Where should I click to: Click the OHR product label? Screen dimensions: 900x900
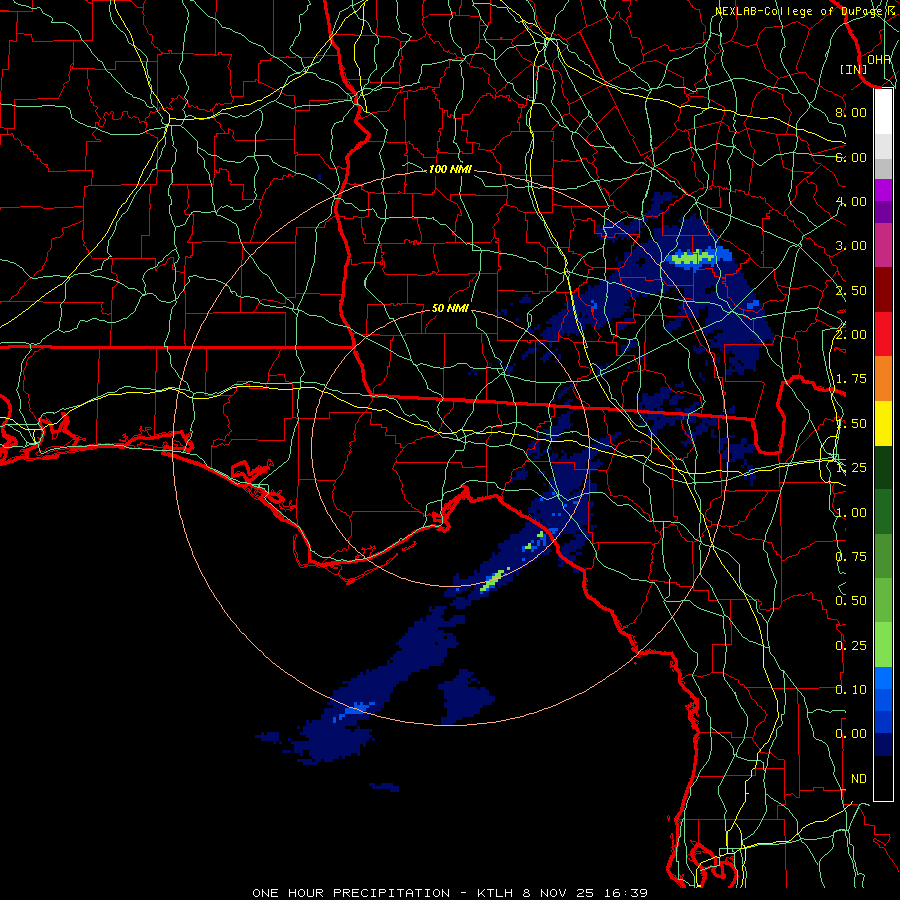(879, 59)
